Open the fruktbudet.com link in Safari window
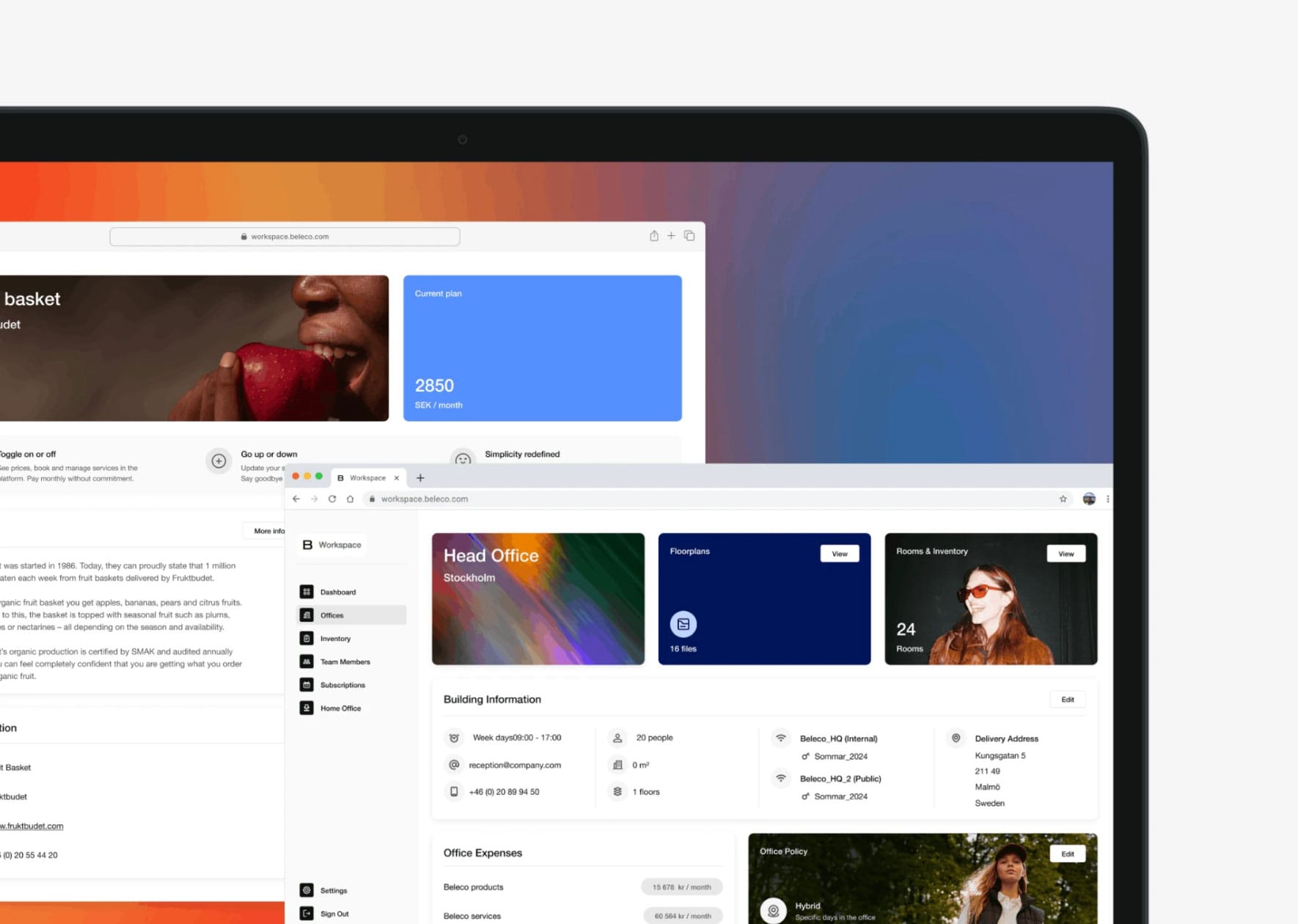Image resolution: width=1298 pixels, height=924 pixels. click(32, 826)
